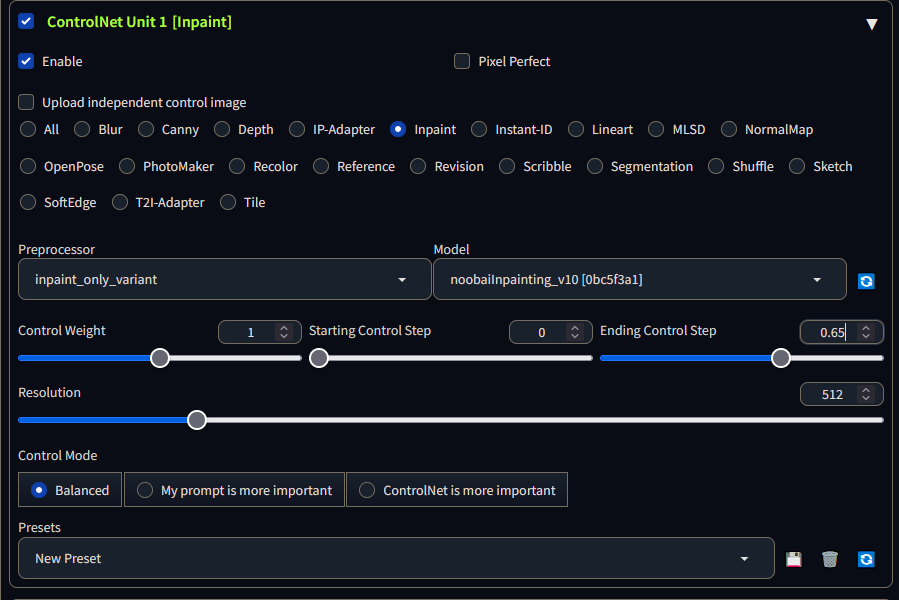Save the current preset
899x600 pixels.
(x=794, y=559)
